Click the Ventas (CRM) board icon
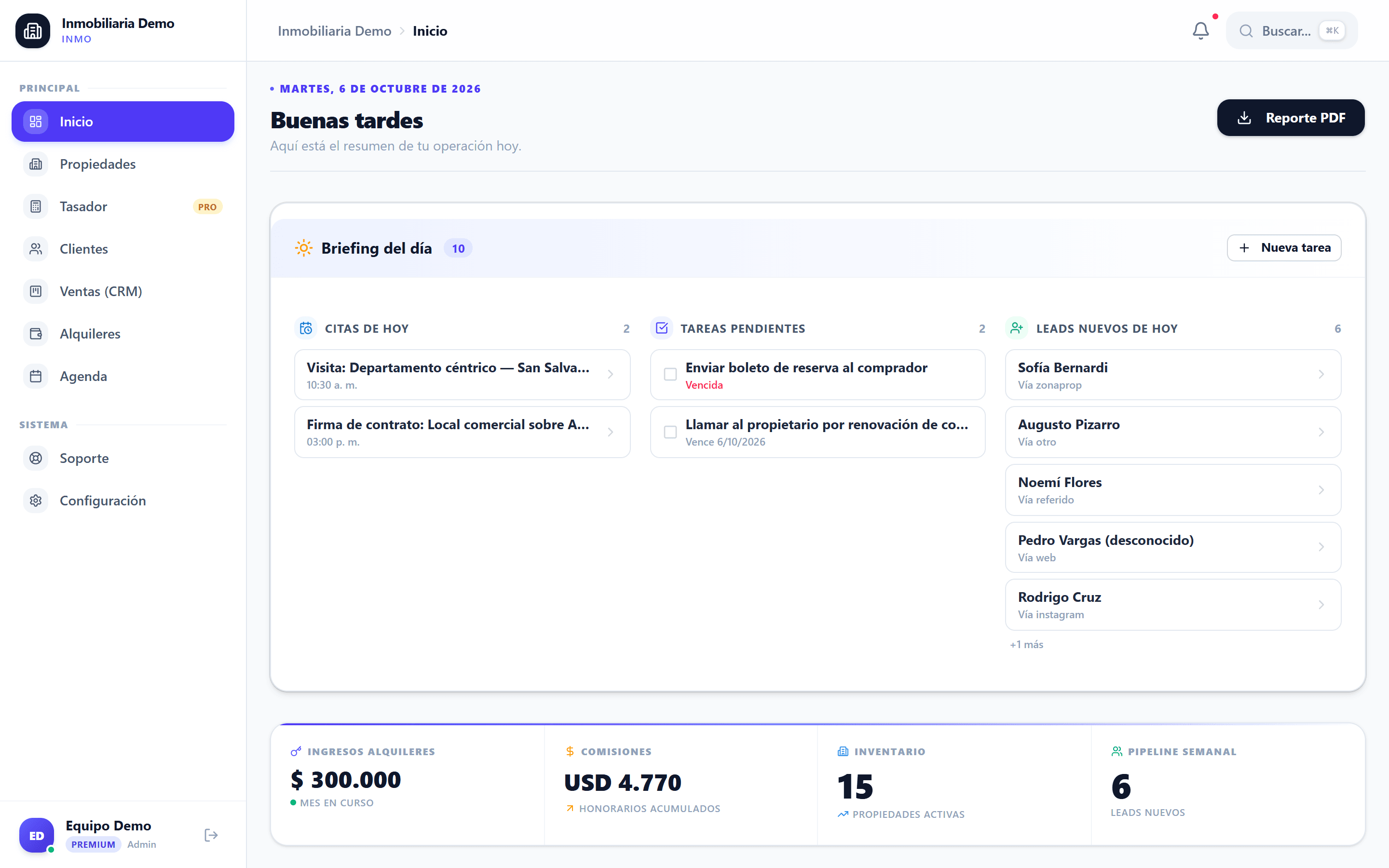This screenshot has width=1389, height=868. pyautogui.click(x=36, y=292)
